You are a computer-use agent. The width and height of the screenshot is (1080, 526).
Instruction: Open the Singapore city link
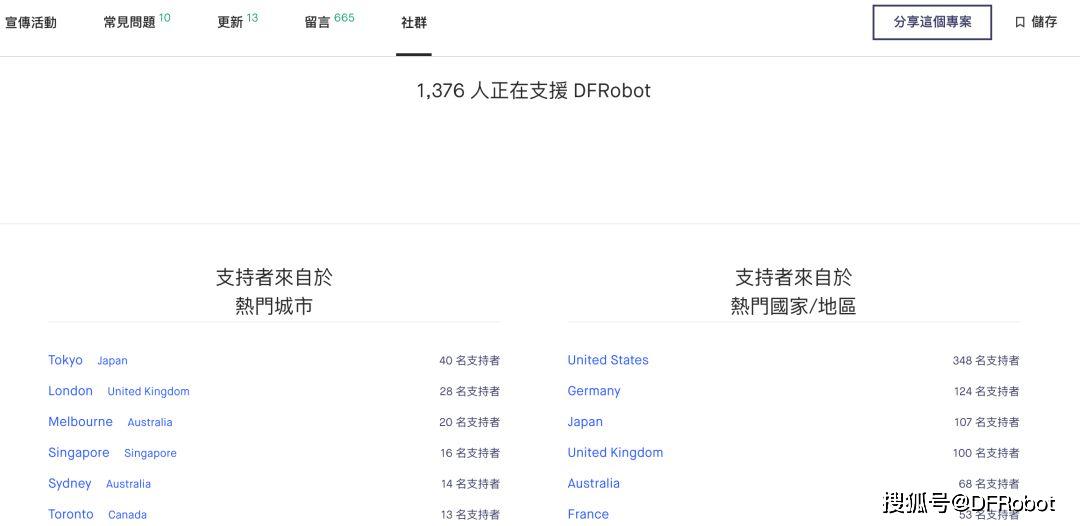point(79,453)
